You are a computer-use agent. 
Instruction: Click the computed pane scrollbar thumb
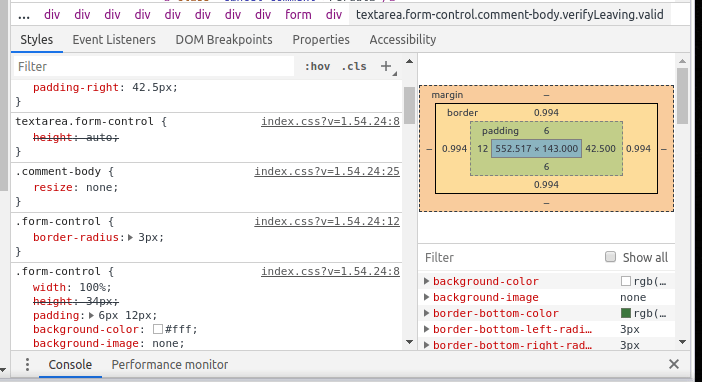(682, 96)
